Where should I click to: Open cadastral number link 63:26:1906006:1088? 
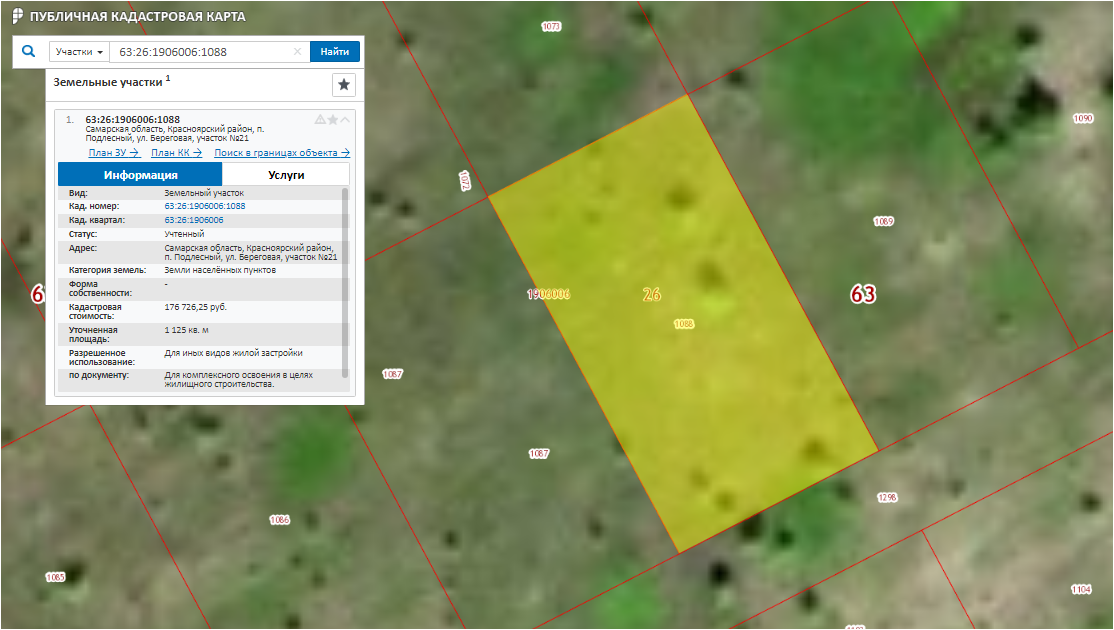[x=205, y=206]
